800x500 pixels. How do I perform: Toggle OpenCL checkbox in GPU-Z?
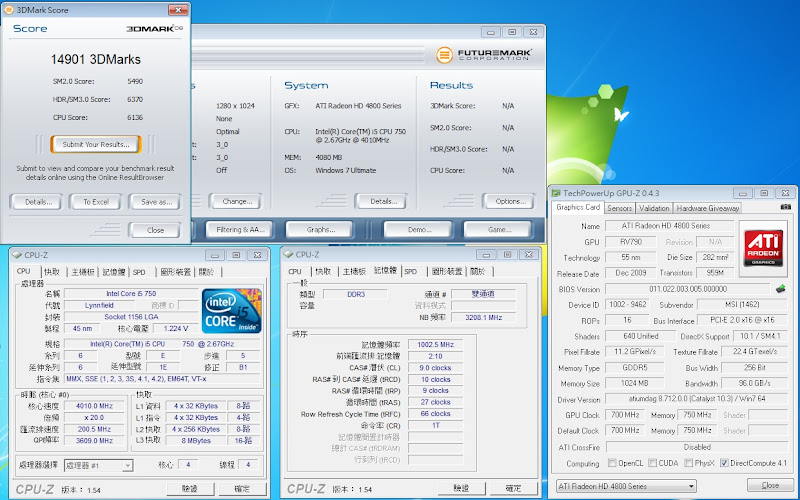[x=612, y=463]
